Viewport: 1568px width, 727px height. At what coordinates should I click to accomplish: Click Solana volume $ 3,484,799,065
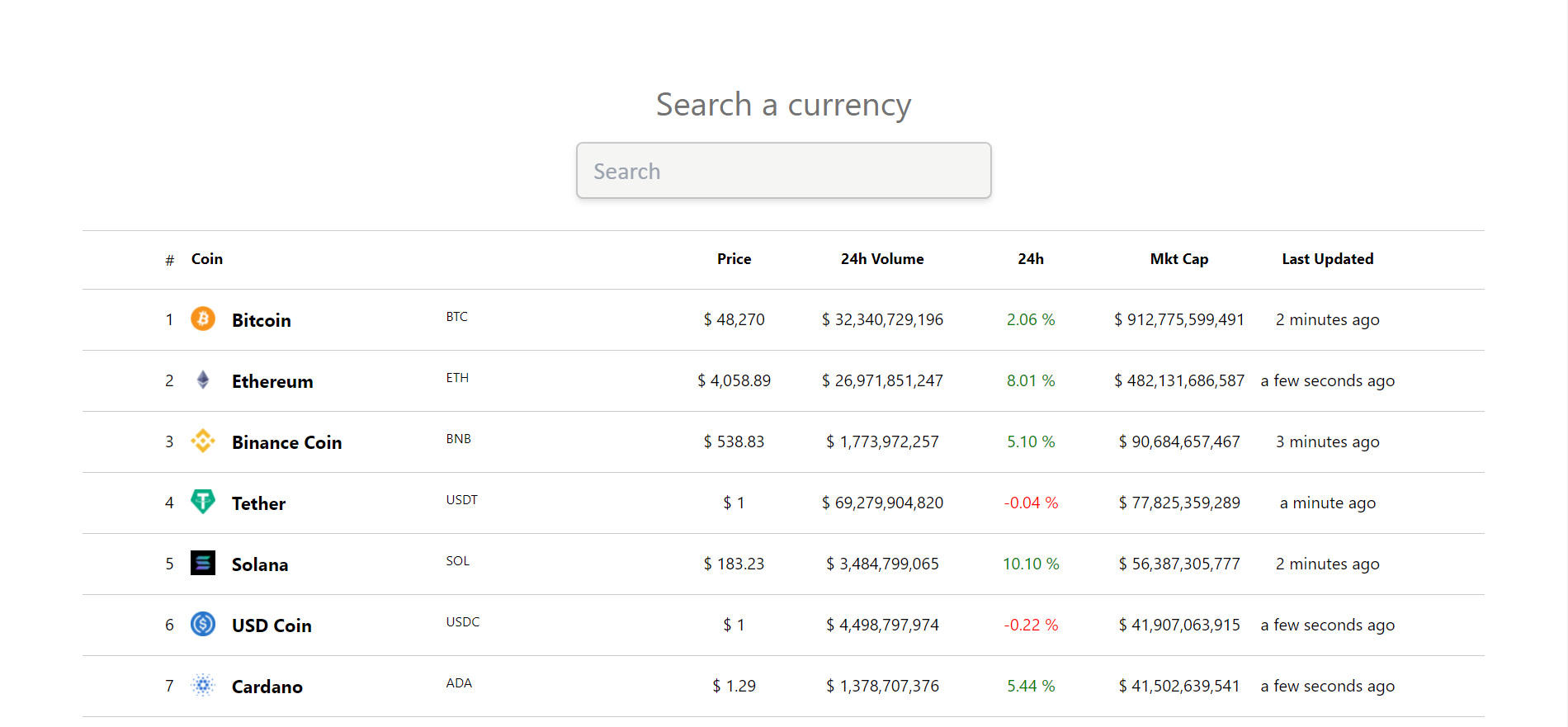(882, 564)
